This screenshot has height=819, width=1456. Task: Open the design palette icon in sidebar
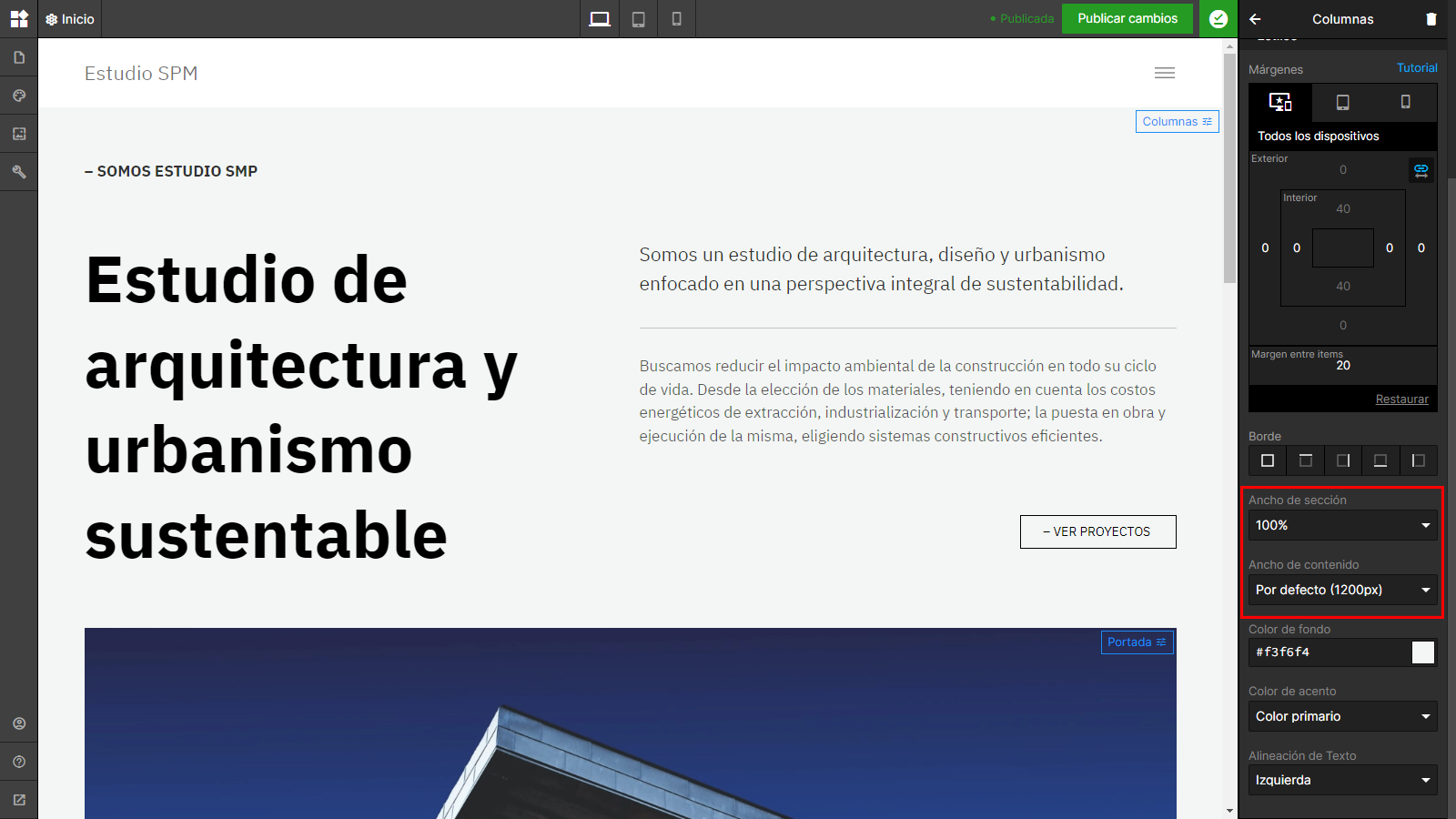19,96
